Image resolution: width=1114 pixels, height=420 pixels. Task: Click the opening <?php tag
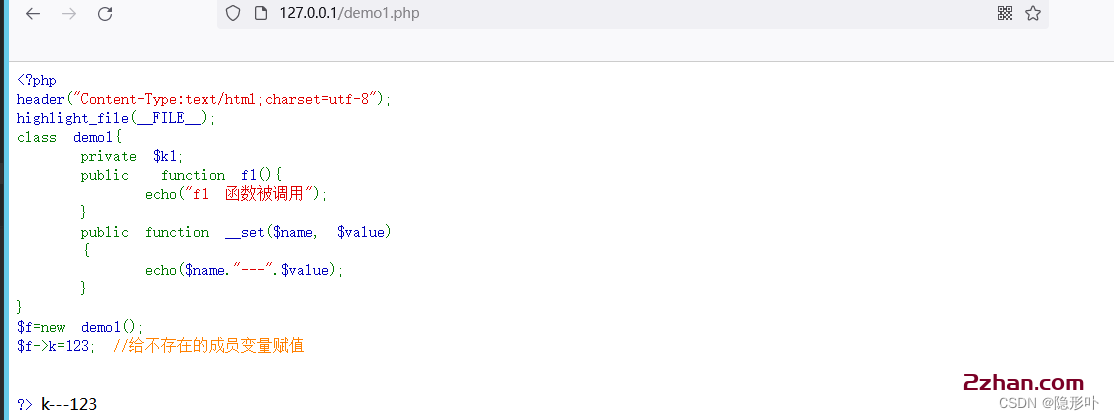coord(37,80)
